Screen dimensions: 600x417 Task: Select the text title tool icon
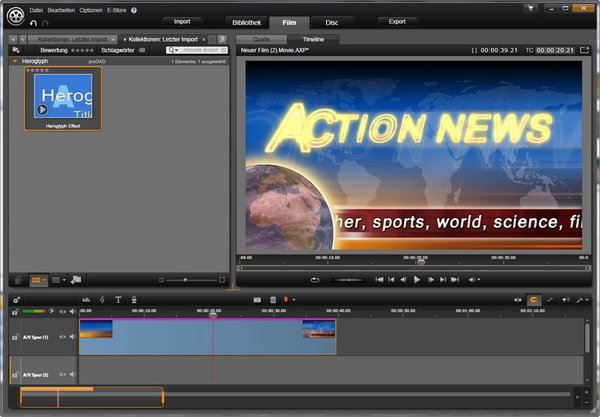[117, 299]
